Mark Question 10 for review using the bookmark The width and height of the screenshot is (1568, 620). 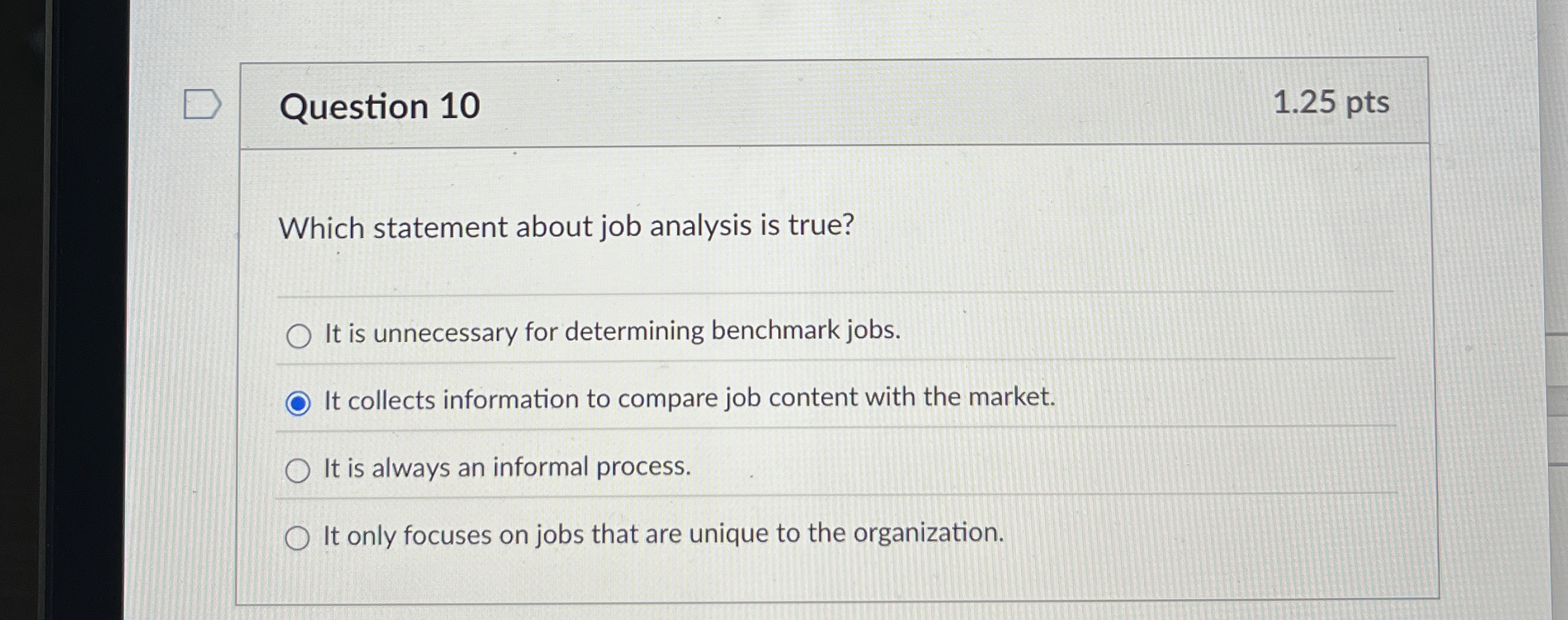[x=201, y=104]
